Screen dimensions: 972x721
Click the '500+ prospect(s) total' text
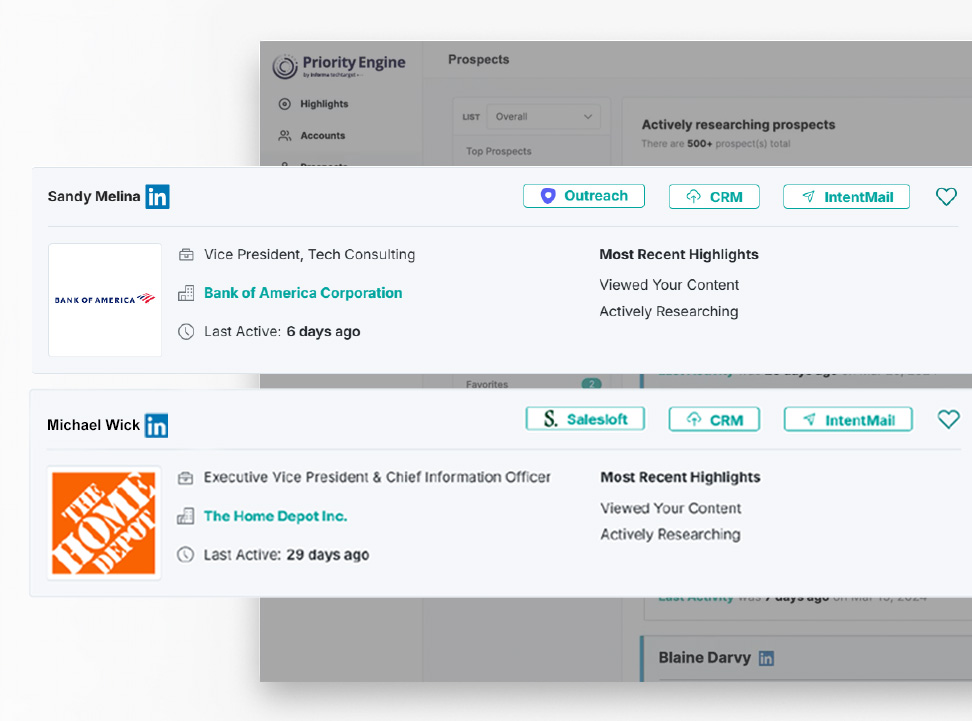click(x=738, y=144)
